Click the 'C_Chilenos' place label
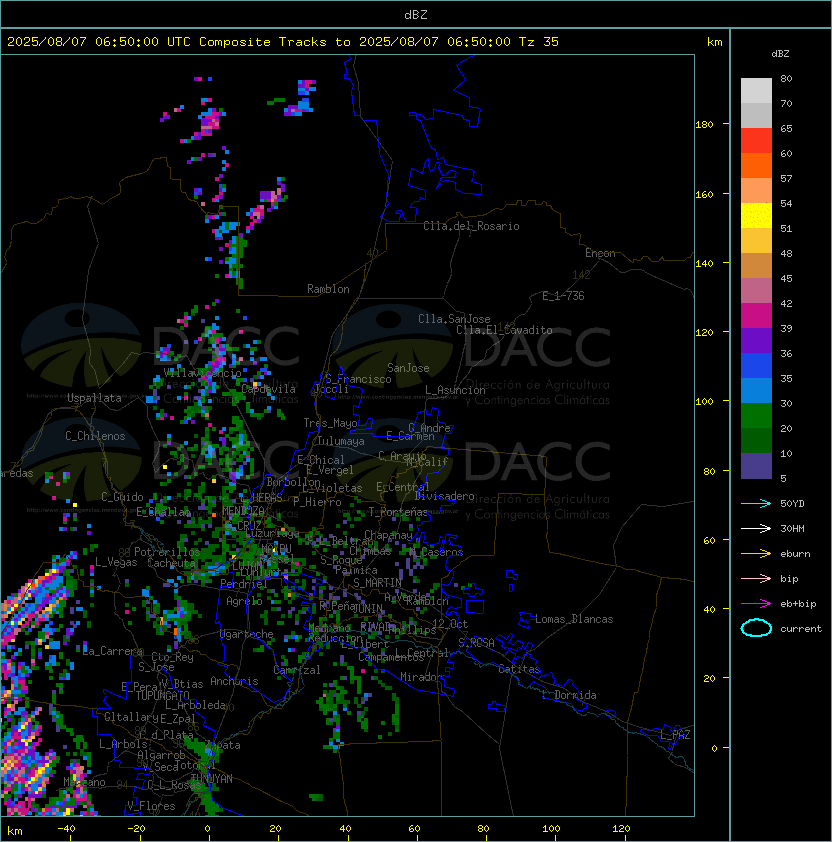Viewport: 832px width, 842px height. coord(95,436)
